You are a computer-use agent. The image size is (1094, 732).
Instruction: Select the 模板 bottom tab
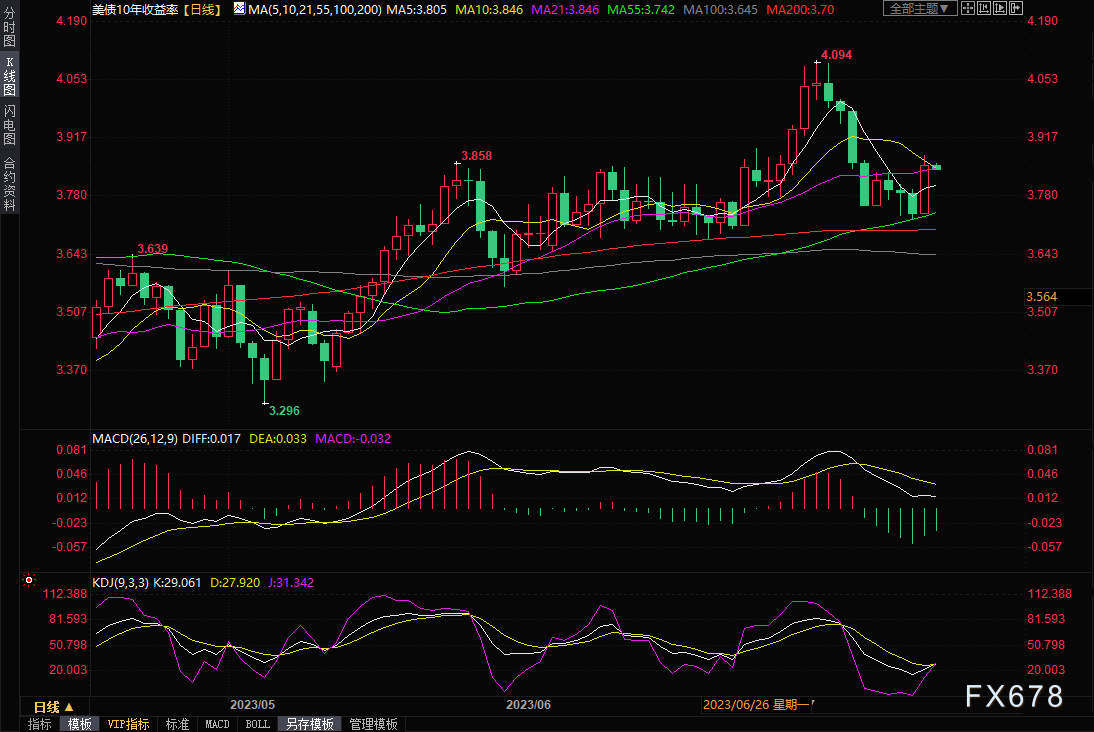tap(78, 724)
